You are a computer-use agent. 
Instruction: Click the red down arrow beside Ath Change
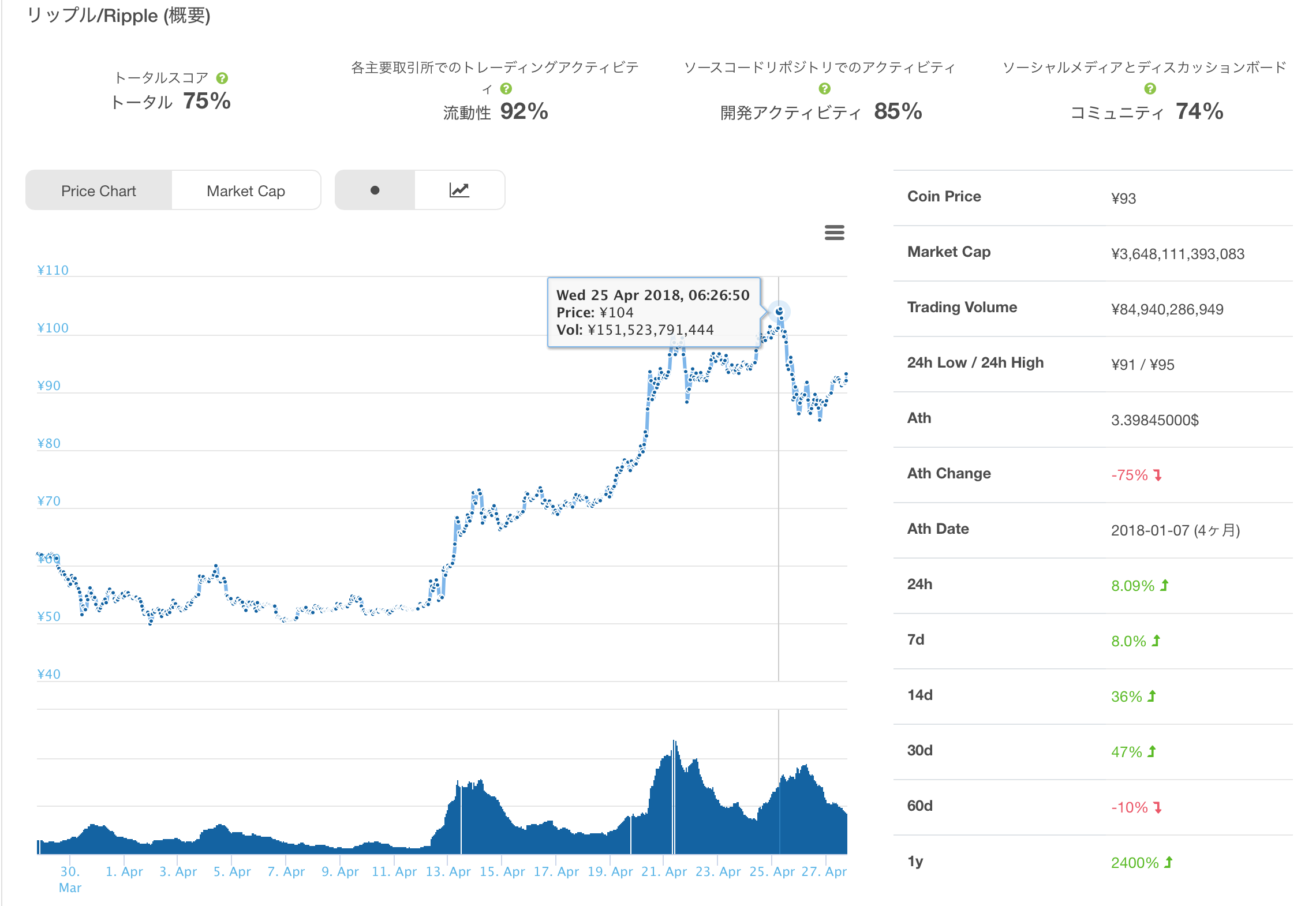(x=1157, y=475)
